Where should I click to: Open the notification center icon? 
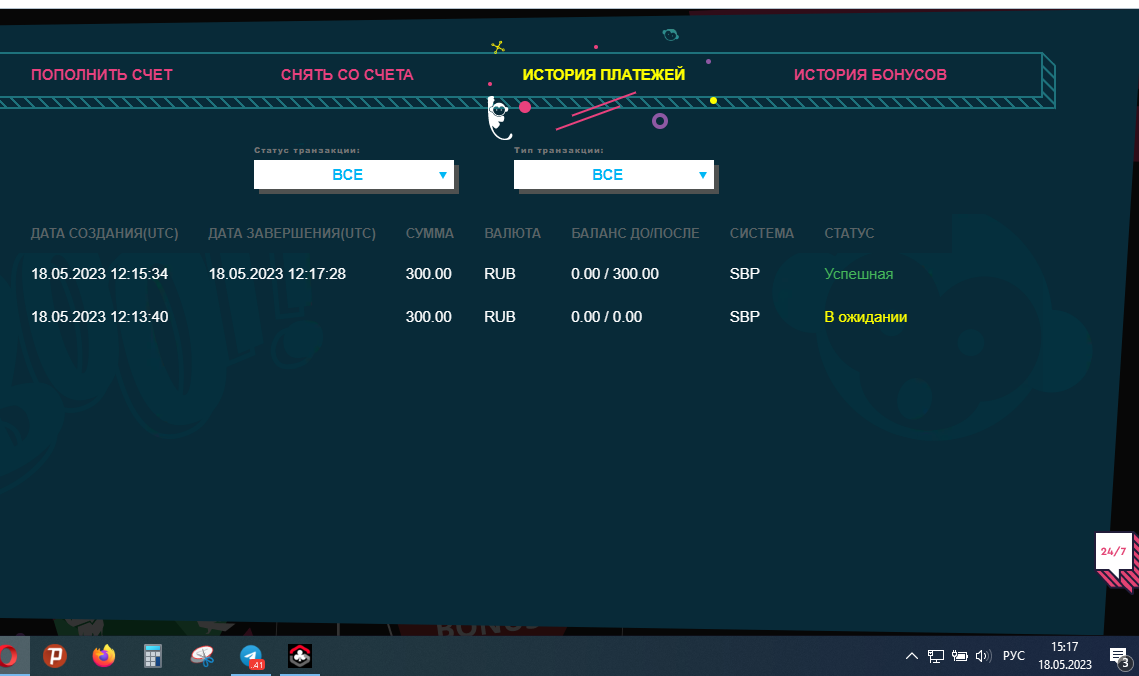pos(1120,658)
